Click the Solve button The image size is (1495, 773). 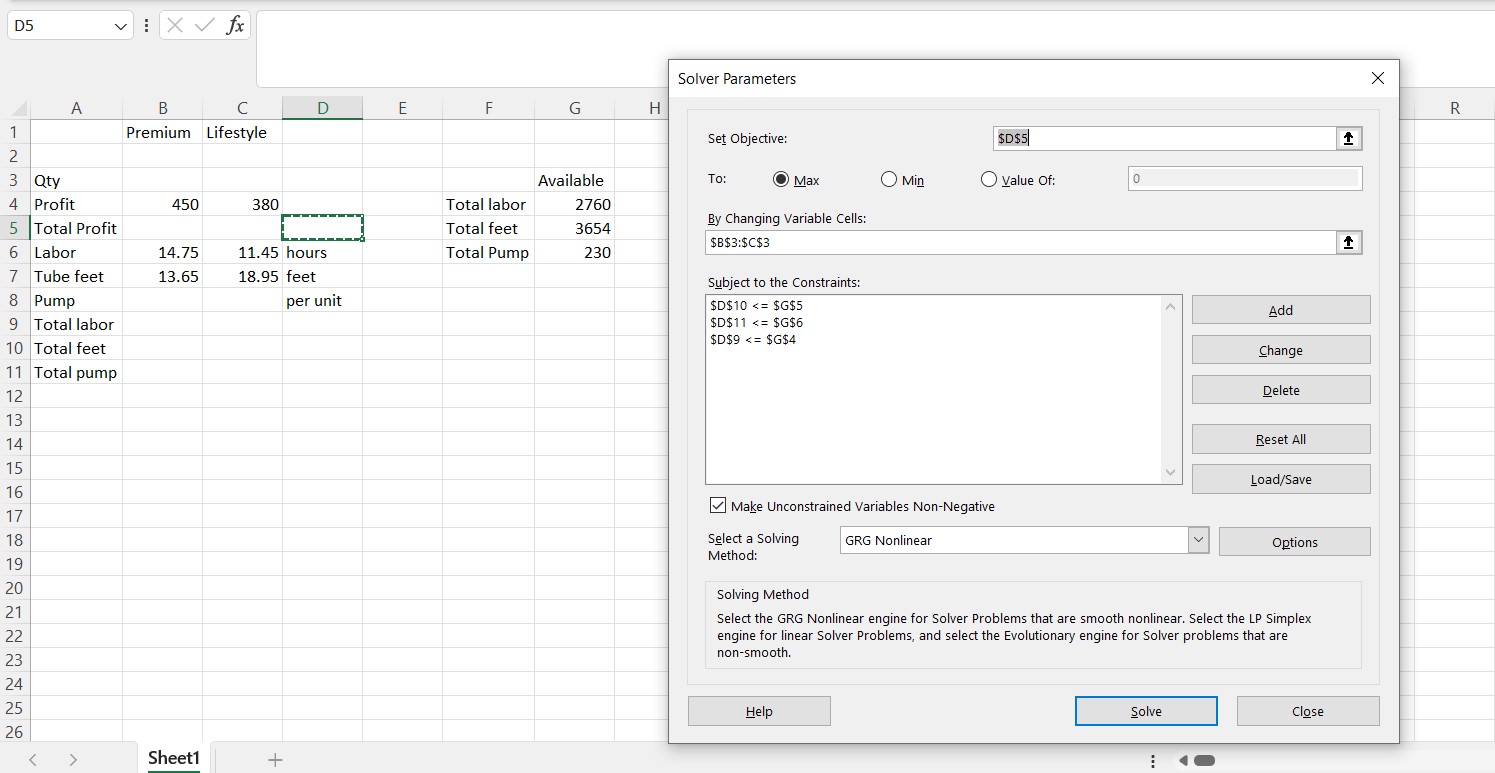[1146, 711]
